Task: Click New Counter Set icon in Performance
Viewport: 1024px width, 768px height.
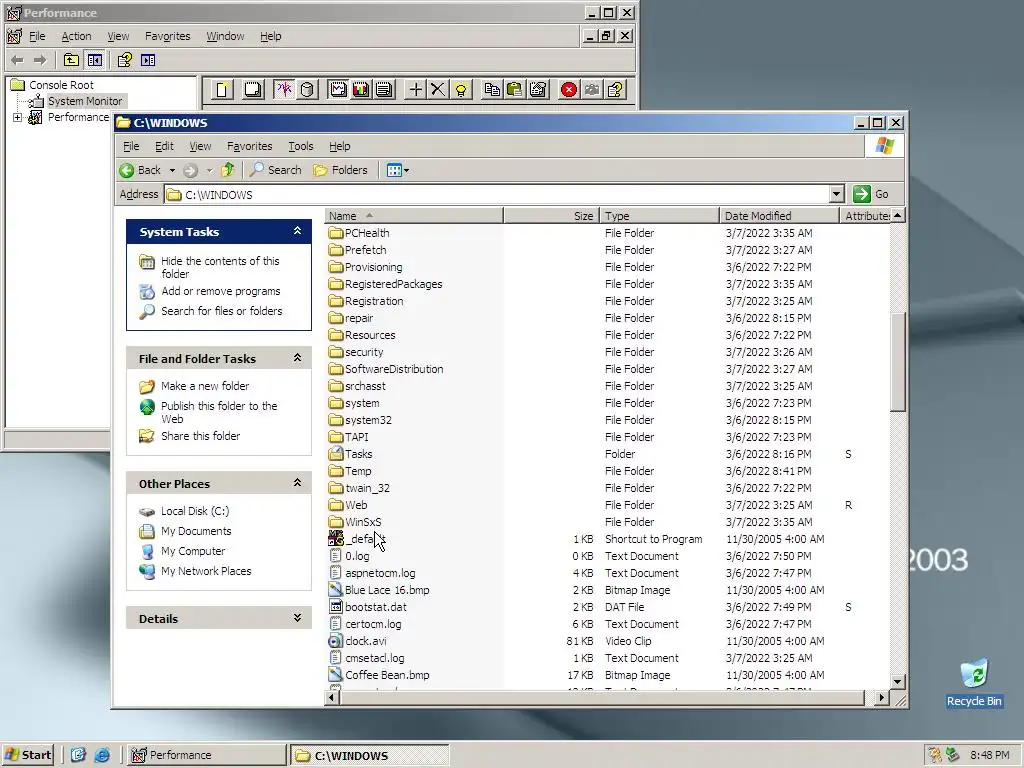Action: pos(222,89)
